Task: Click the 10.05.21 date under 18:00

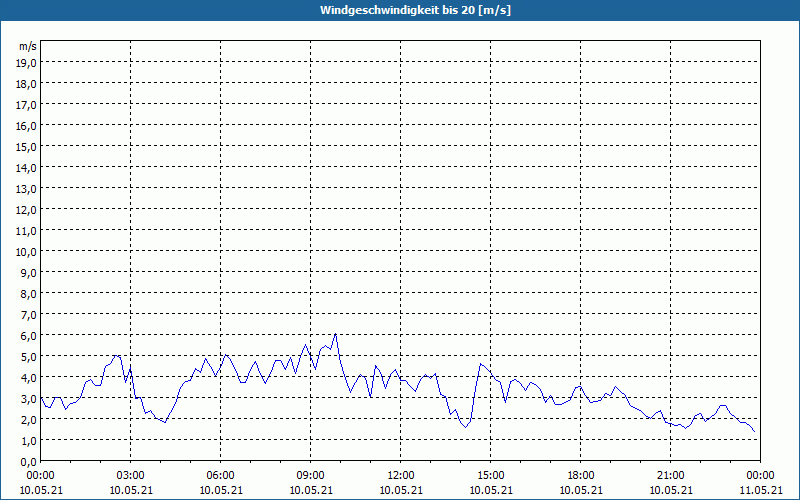Action: point(581,490)
